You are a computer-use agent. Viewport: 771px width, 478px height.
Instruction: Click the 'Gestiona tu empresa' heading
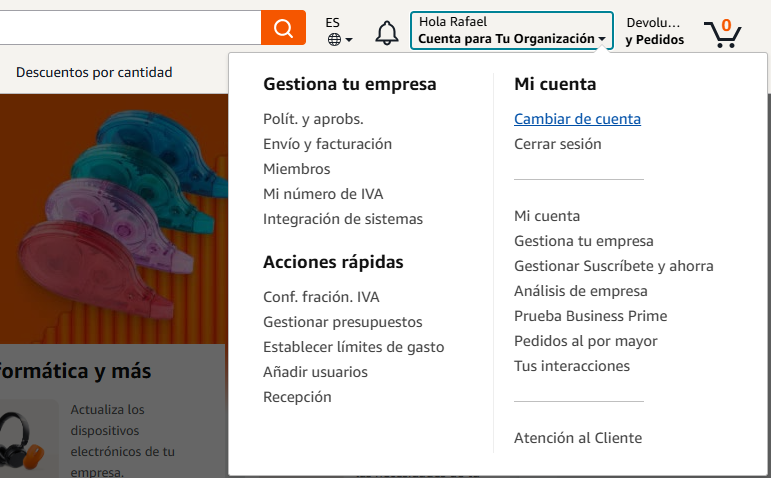pos(350,84)
